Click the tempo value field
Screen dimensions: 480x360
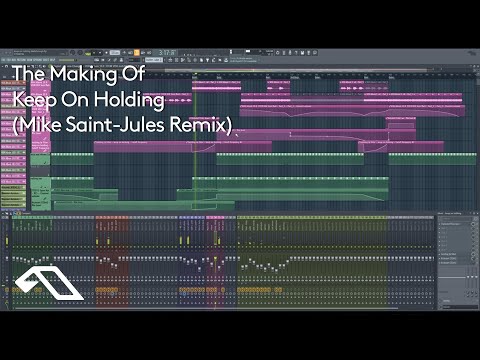point(115,53)
